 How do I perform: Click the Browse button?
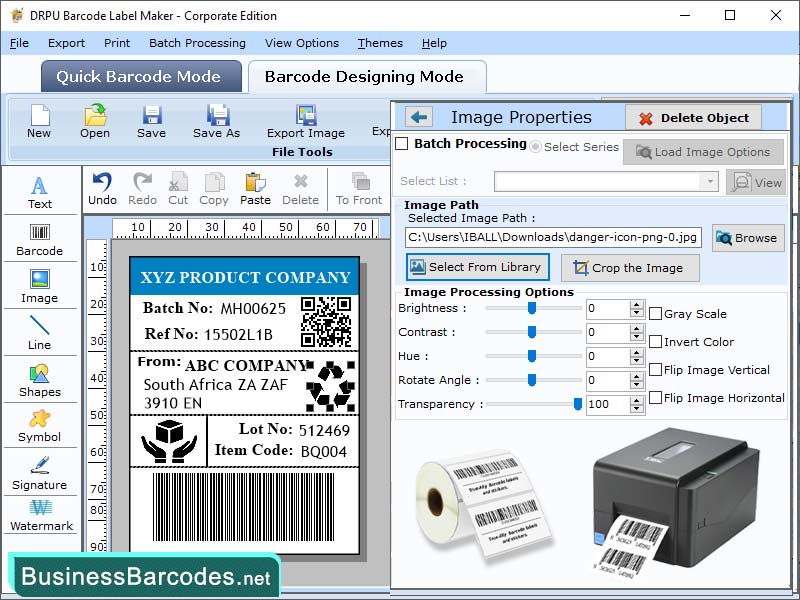tap(747, 238)
